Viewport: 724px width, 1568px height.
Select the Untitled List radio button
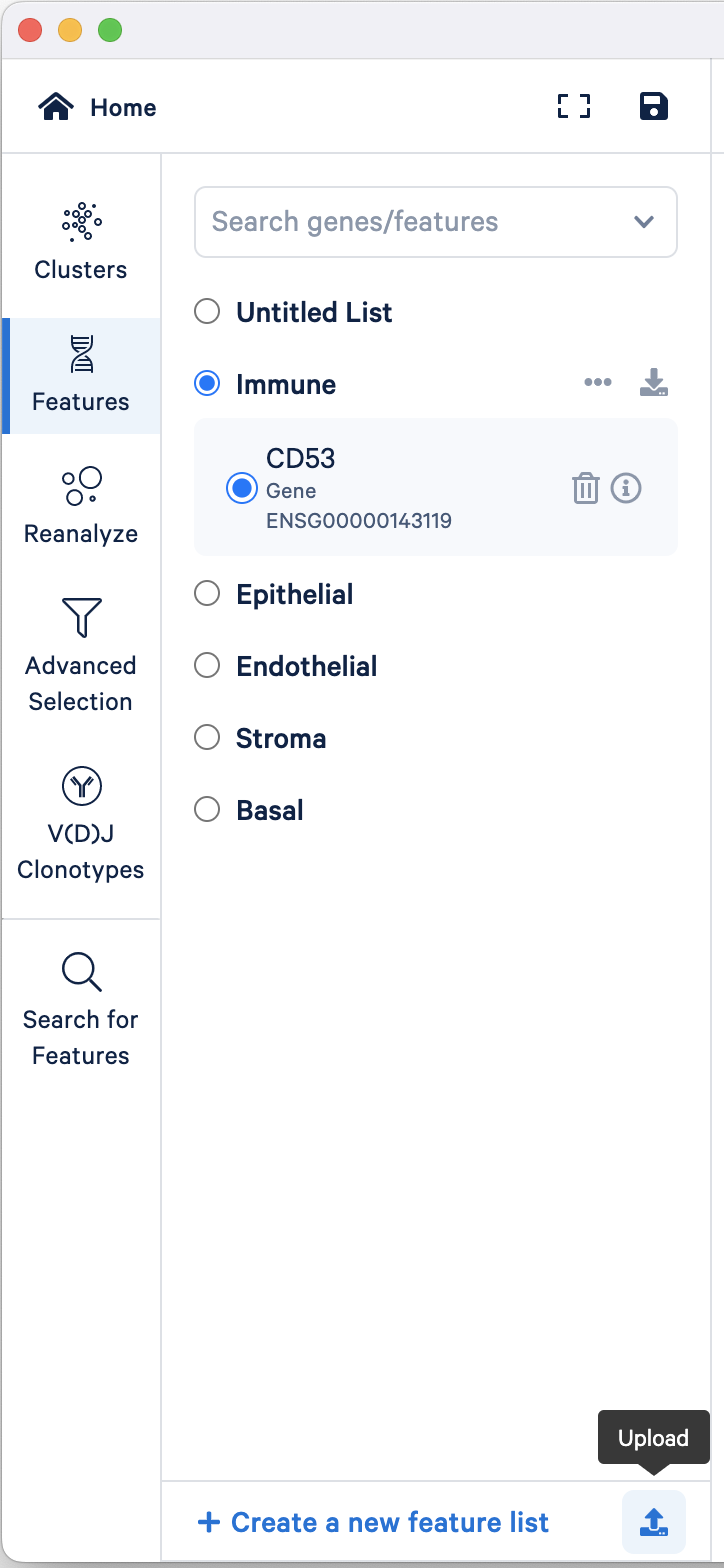click(x=207, y=312)
